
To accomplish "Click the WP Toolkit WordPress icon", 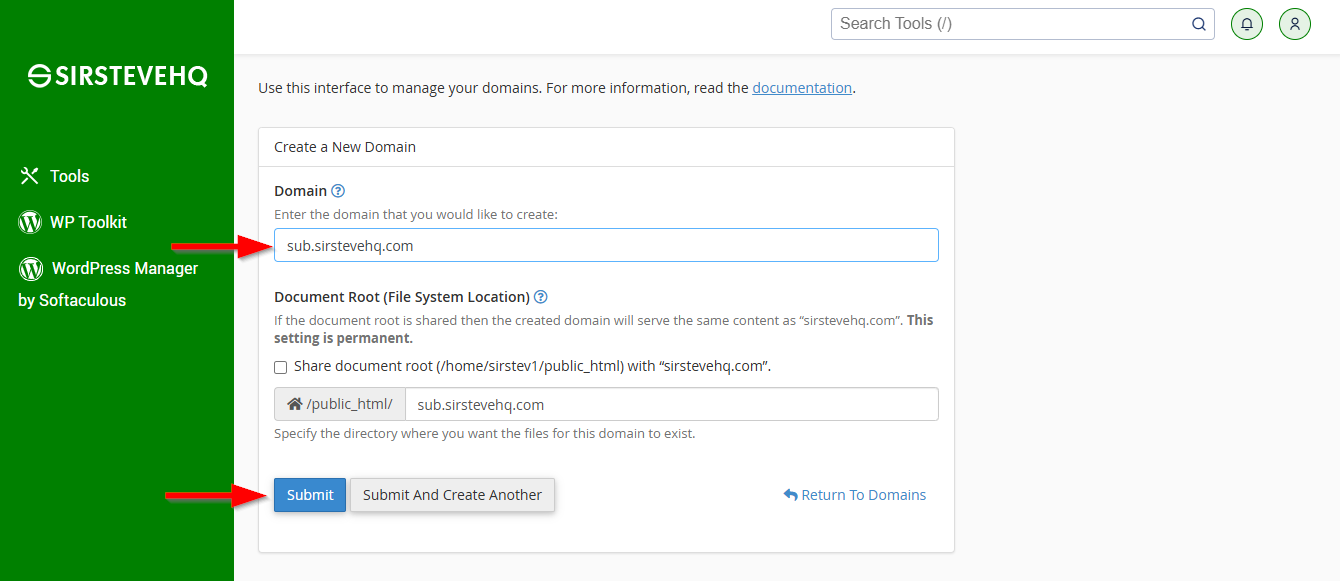I will point(30,222).
